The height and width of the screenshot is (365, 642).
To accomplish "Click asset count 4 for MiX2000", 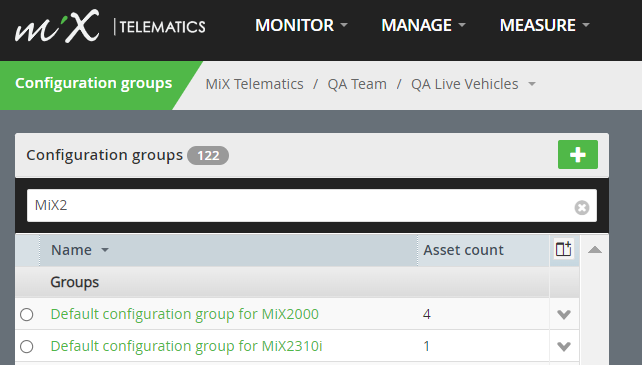I will pyautogui.click(x=427, y=315).
